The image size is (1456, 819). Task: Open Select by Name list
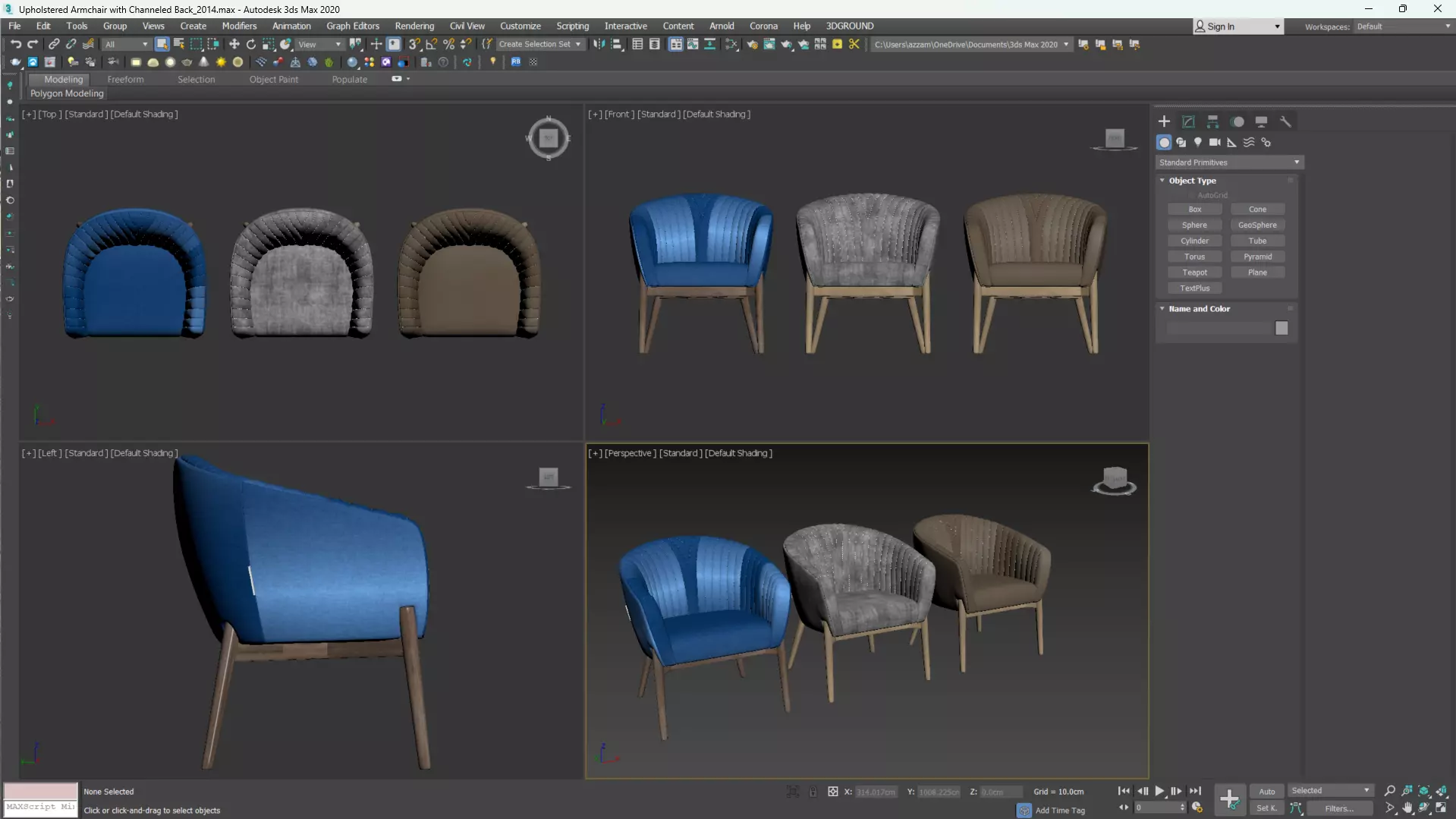179,44
